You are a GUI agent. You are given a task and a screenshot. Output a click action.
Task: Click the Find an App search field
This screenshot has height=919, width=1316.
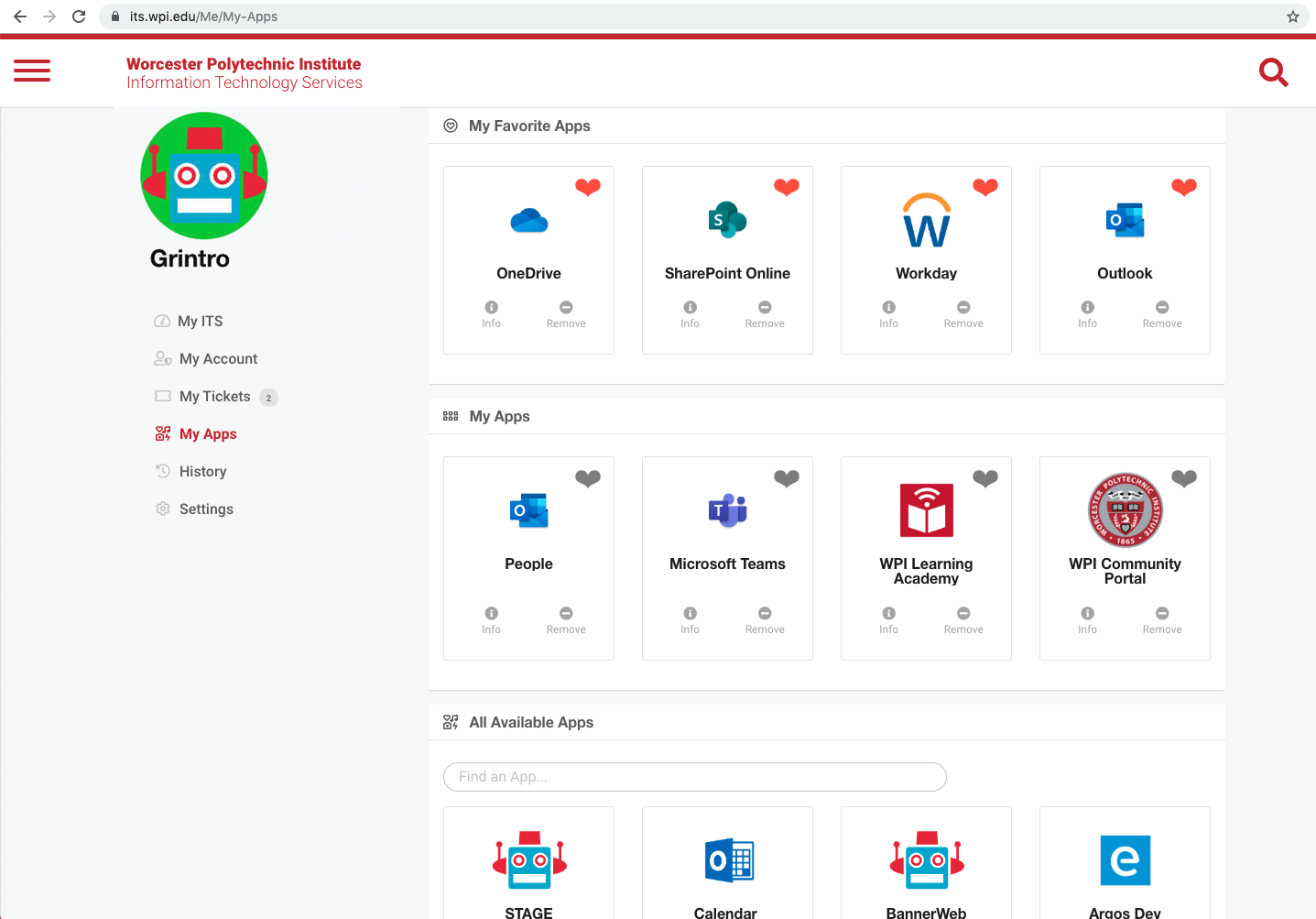pos(695,777)
